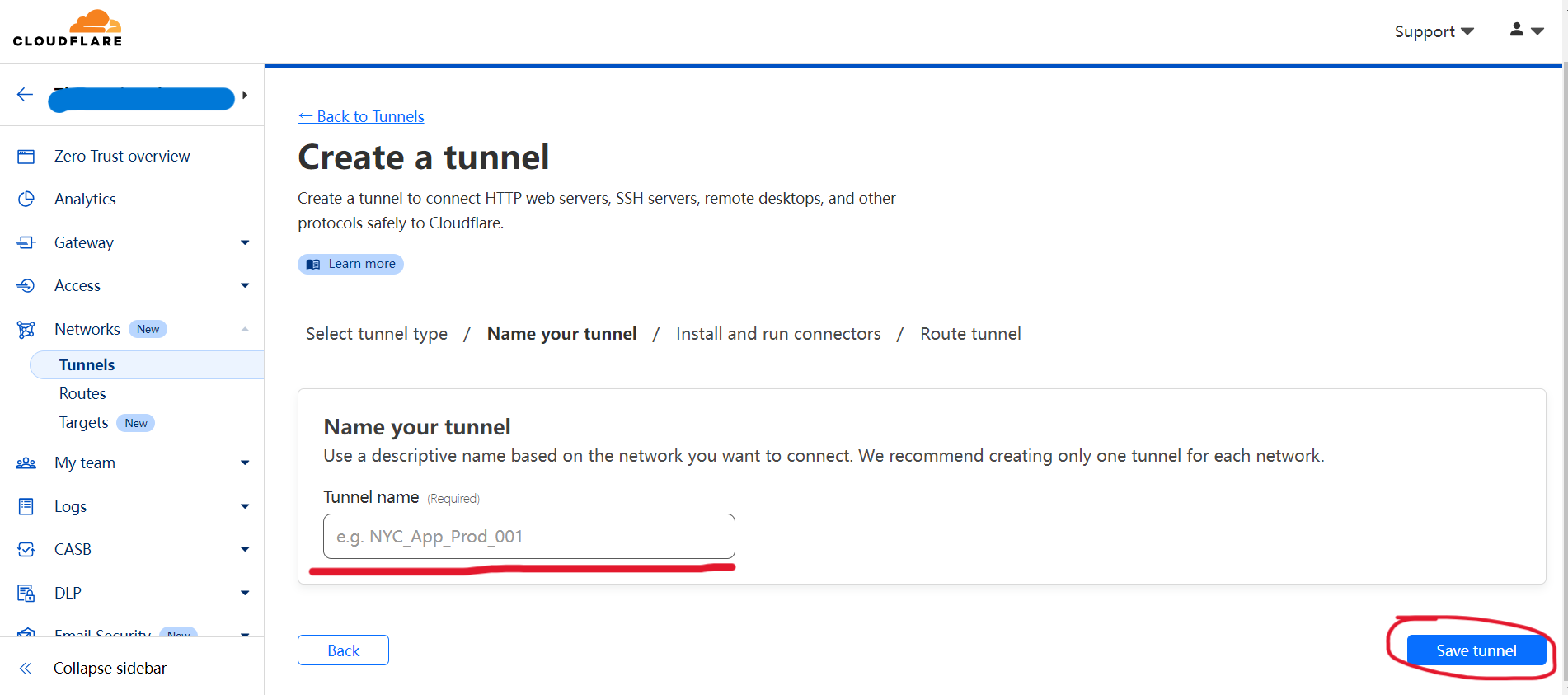The width and height of the screenshot is (1568, 695).
Task: Open Zero Trust overview page
Action: [122, 157]
